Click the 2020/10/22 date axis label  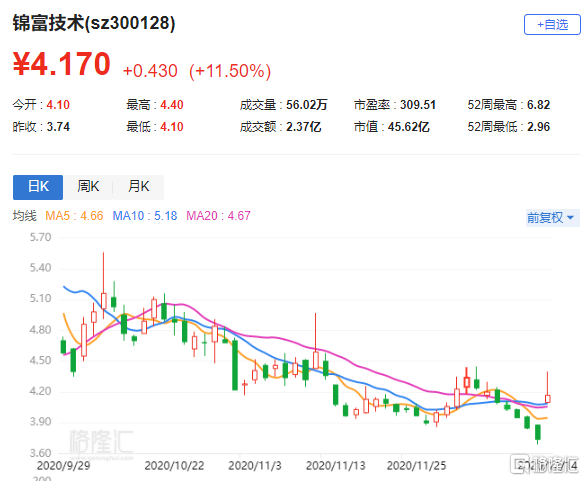coord(174,466)
